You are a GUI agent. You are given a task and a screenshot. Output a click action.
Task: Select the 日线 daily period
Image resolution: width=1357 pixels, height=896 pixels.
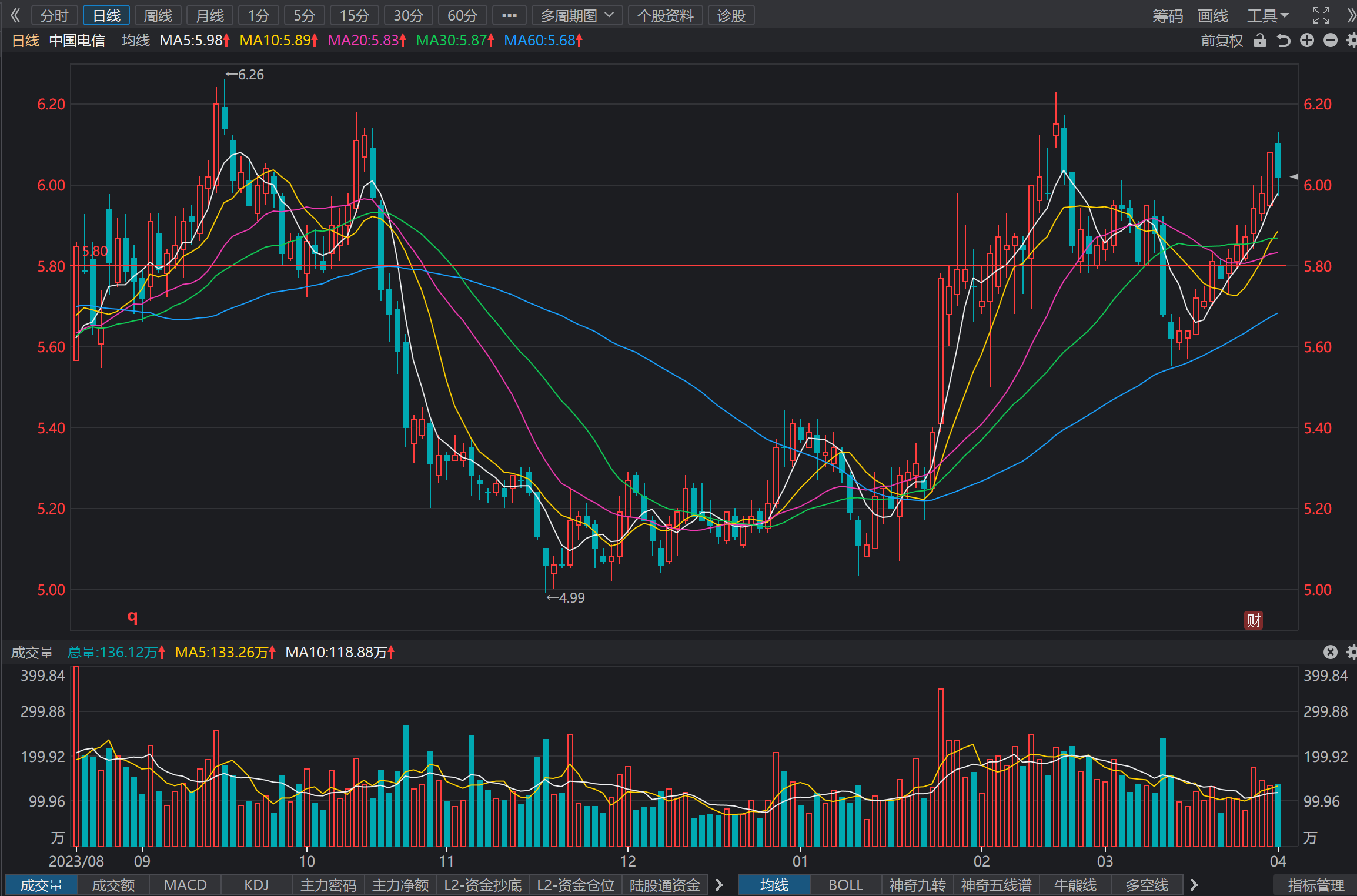(x=106, y=15)
